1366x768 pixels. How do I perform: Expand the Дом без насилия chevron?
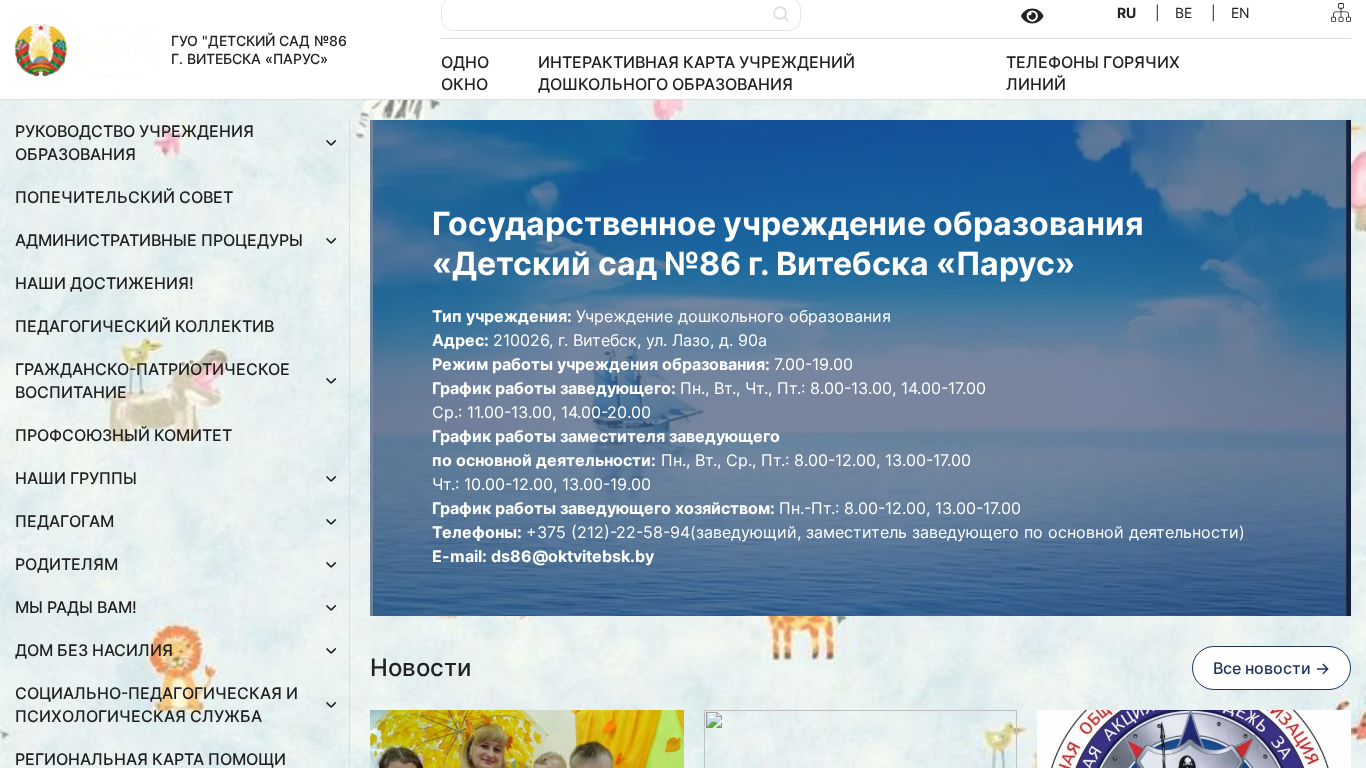click(x=331, y=651)
